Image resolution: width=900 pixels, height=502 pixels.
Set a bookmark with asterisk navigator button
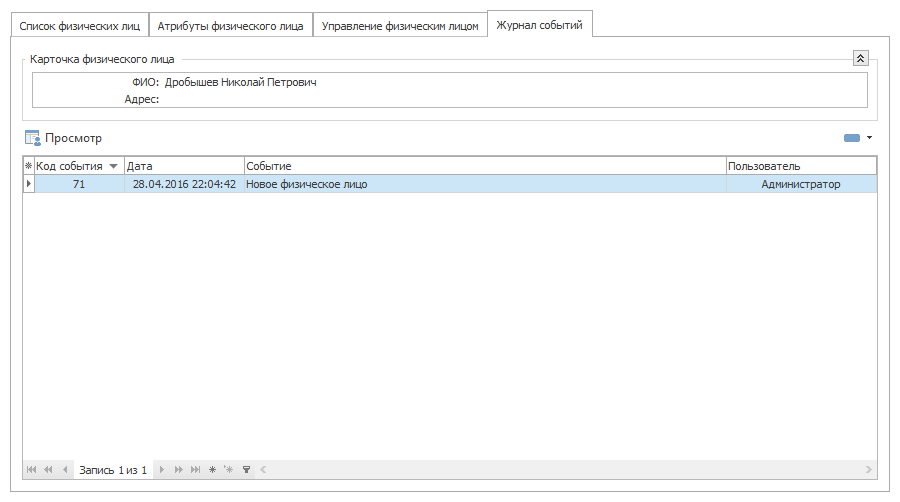212,470
